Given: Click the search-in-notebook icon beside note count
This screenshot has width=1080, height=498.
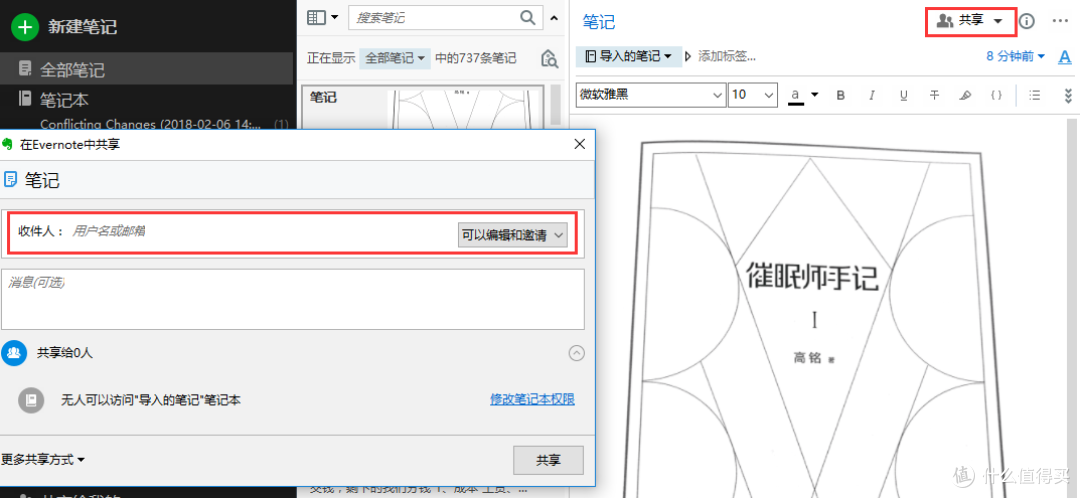Looking at the screenshot, I should pos(550,59).
